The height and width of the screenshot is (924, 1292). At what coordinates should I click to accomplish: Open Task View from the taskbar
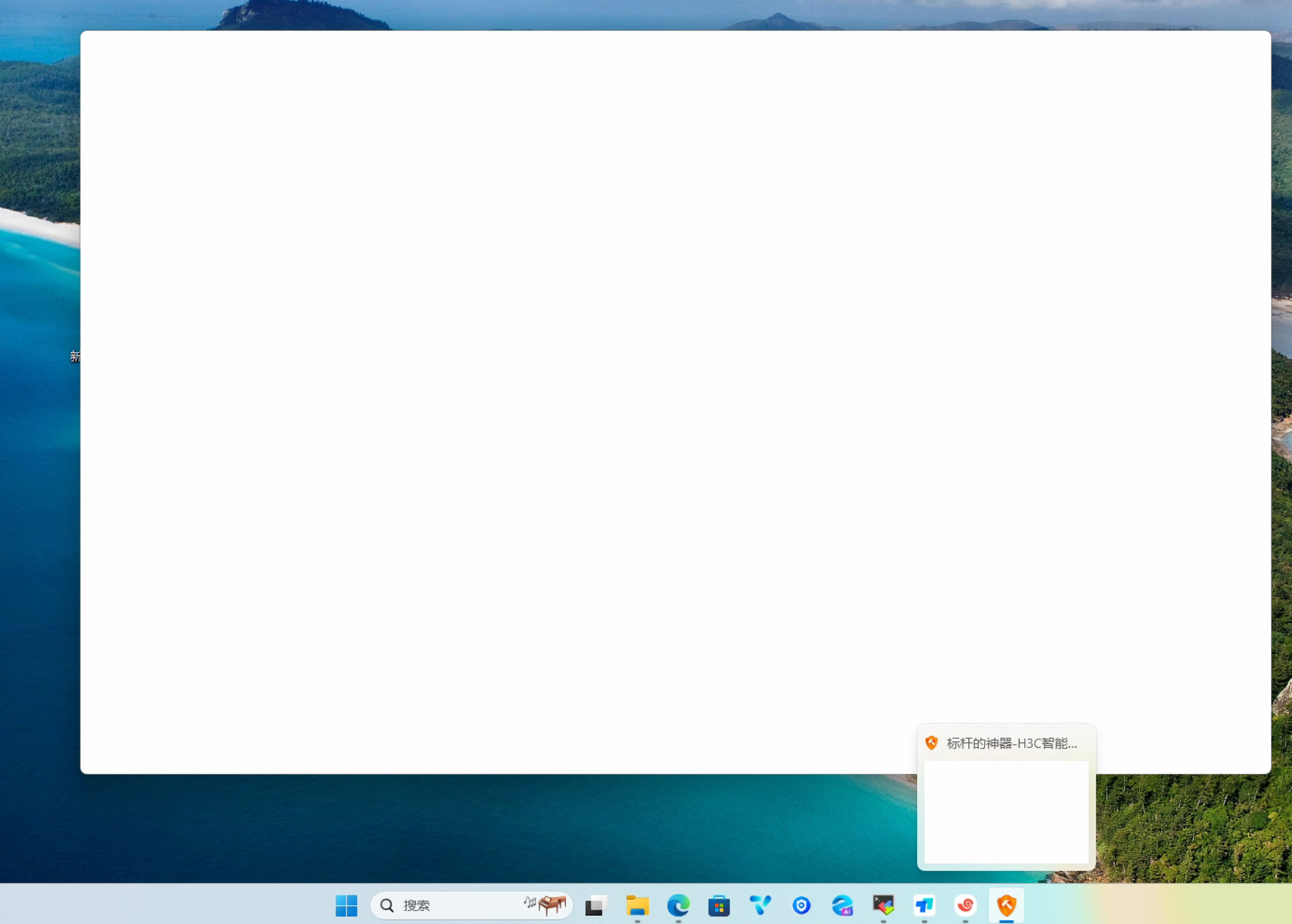click(x=595, y=906)
